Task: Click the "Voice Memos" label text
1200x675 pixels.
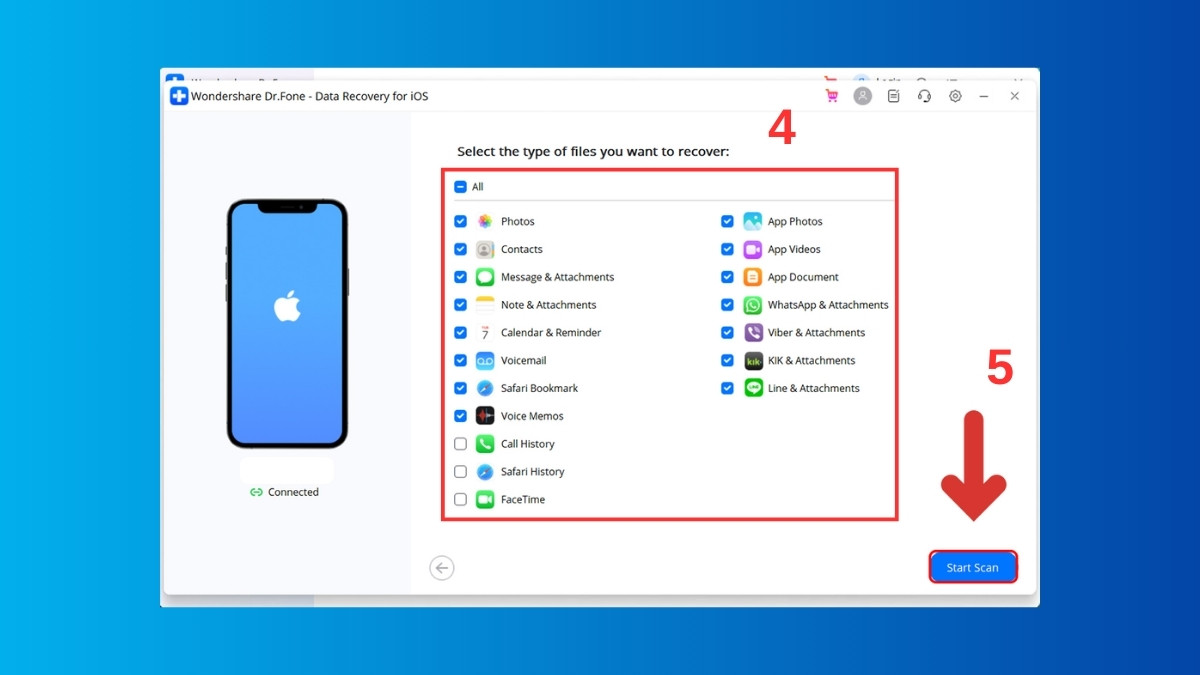Action: pyautogui.click(x=532, y=416)
